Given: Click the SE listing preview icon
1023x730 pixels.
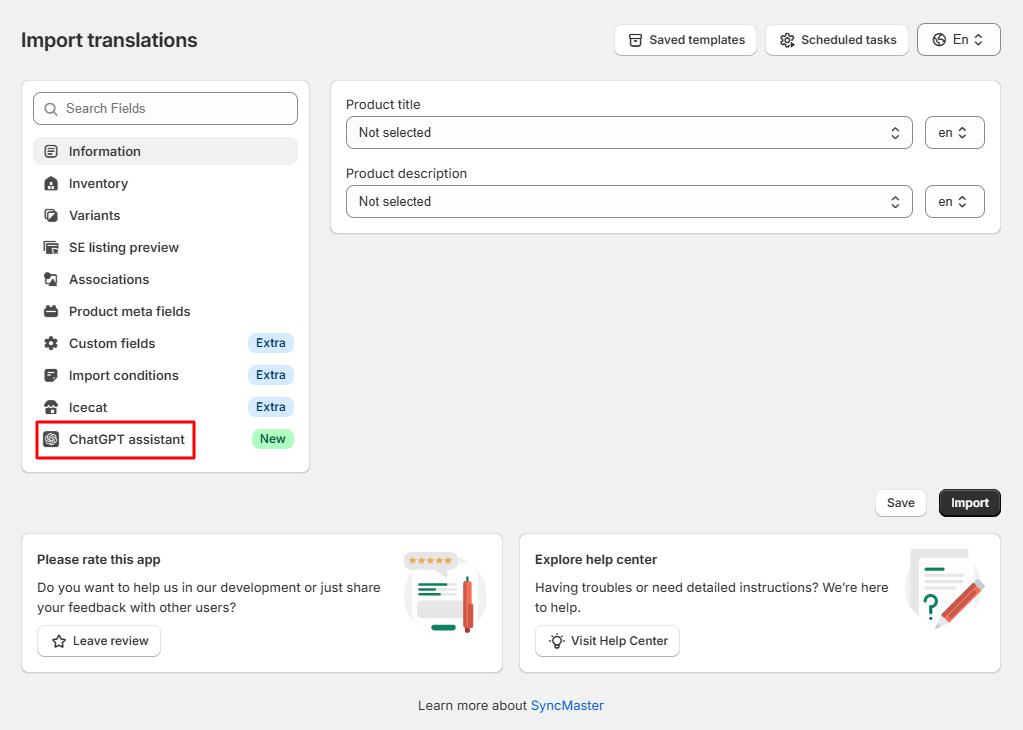Looking at the screenshot, I should pos(51,247).
